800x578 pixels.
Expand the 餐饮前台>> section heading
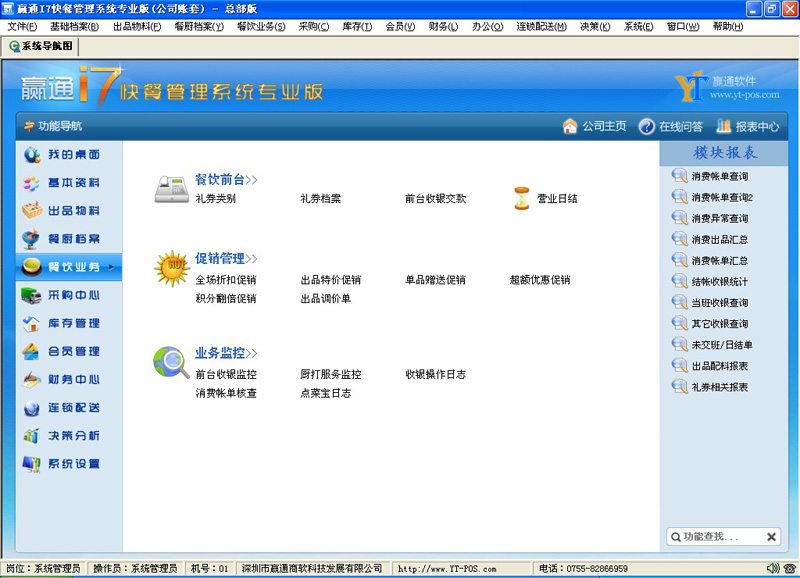coord(226,180)
